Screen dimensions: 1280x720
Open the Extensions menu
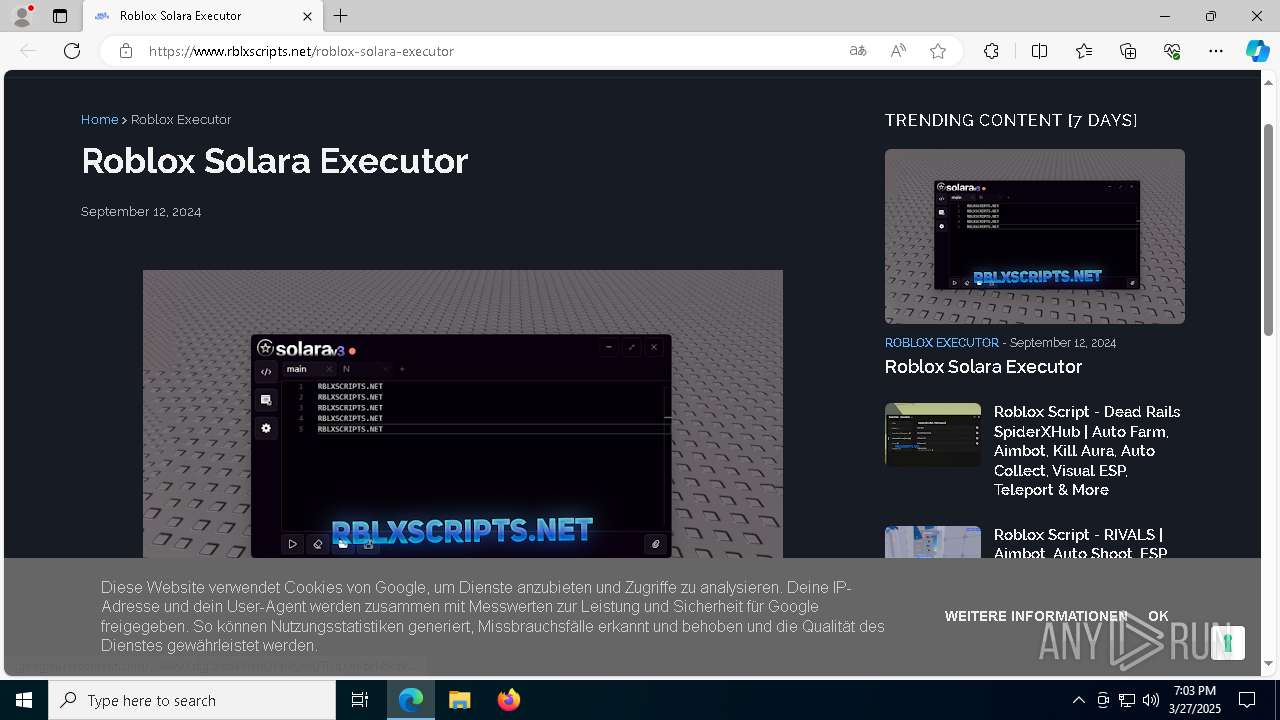[x=991, y=51]
